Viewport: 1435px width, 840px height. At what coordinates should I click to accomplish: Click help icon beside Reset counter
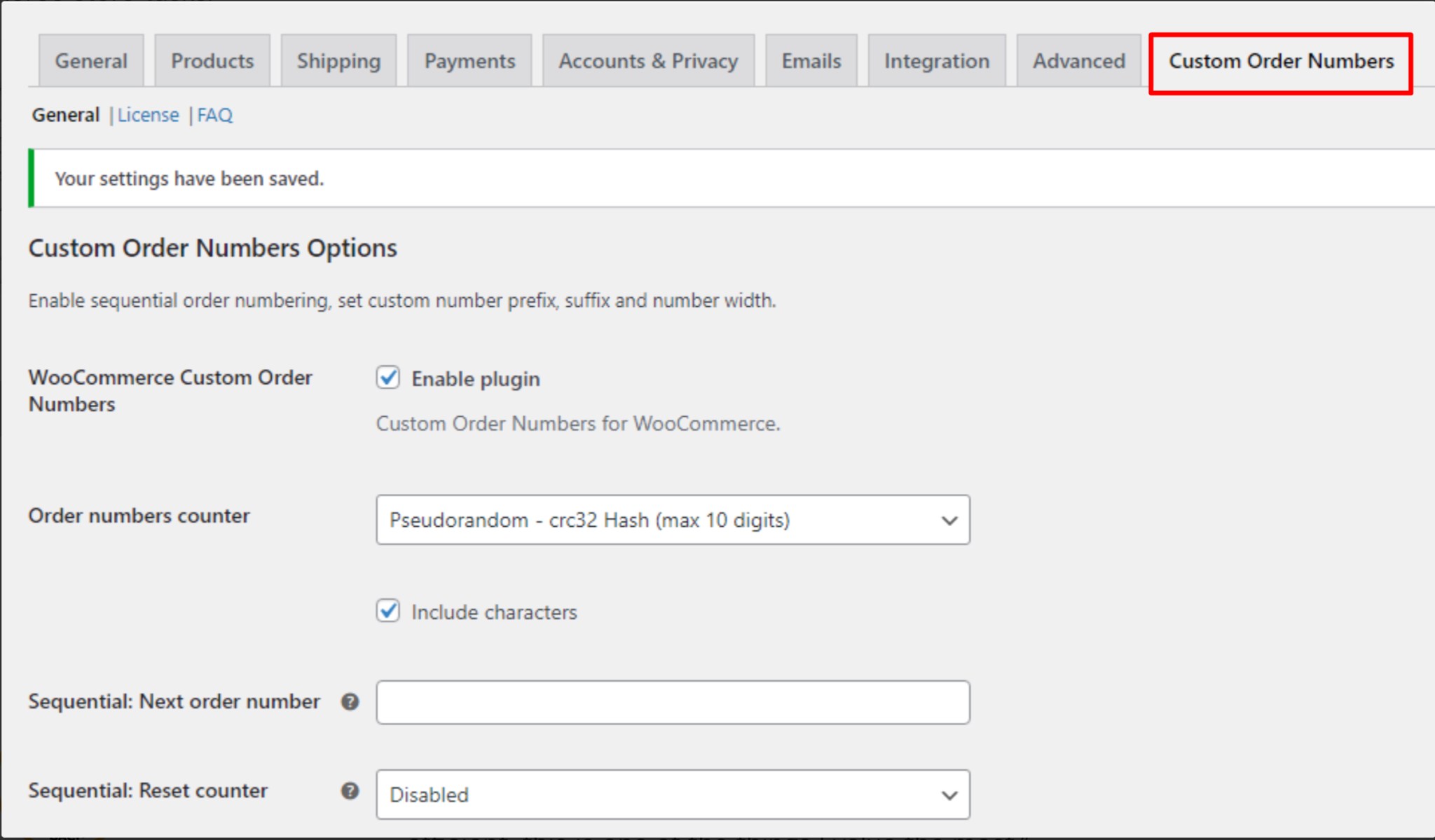349,790
